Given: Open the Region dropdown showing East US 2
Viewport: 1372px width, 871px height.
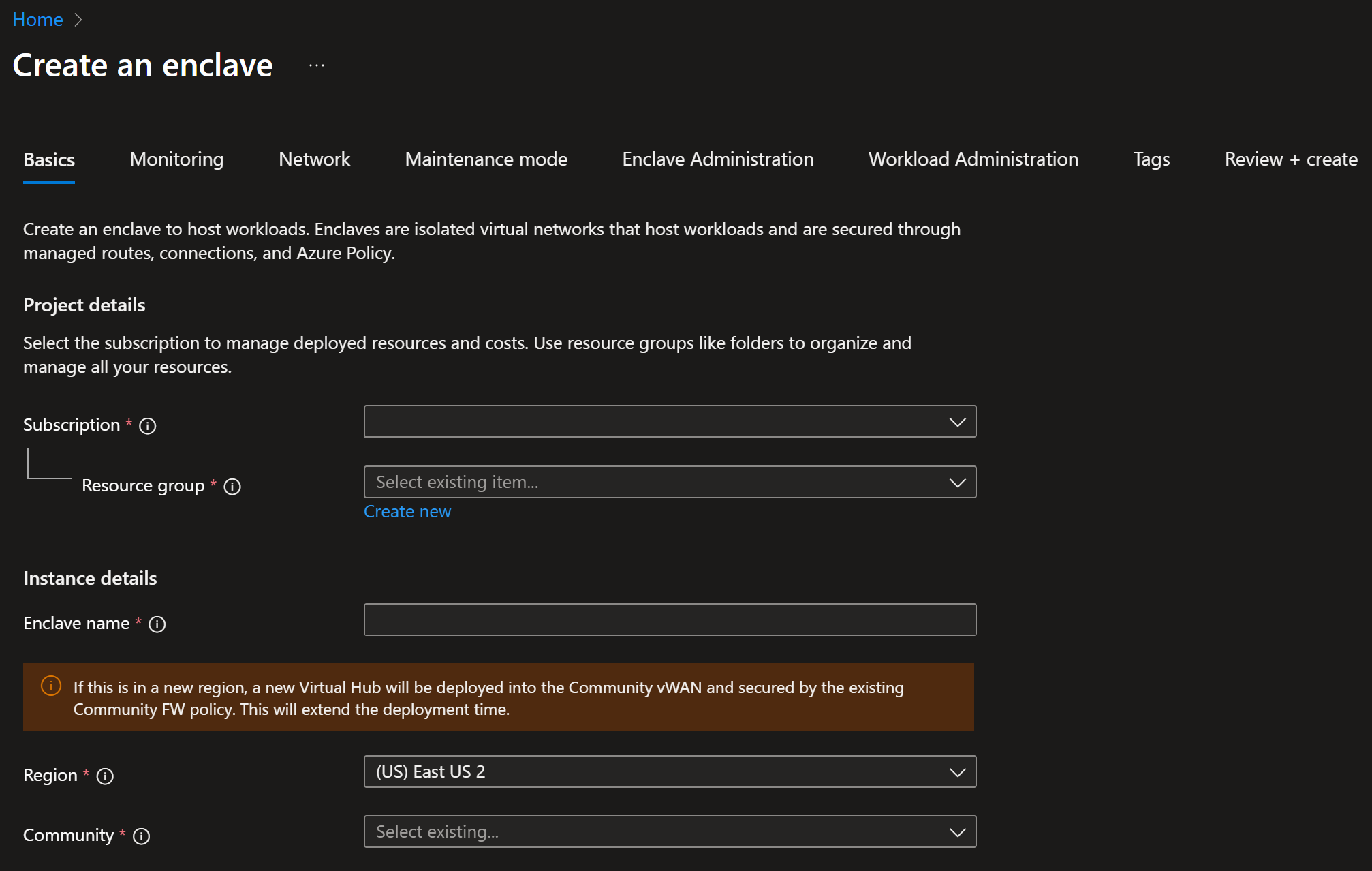Looking at the screenshot, I should (x=670, y=771).
